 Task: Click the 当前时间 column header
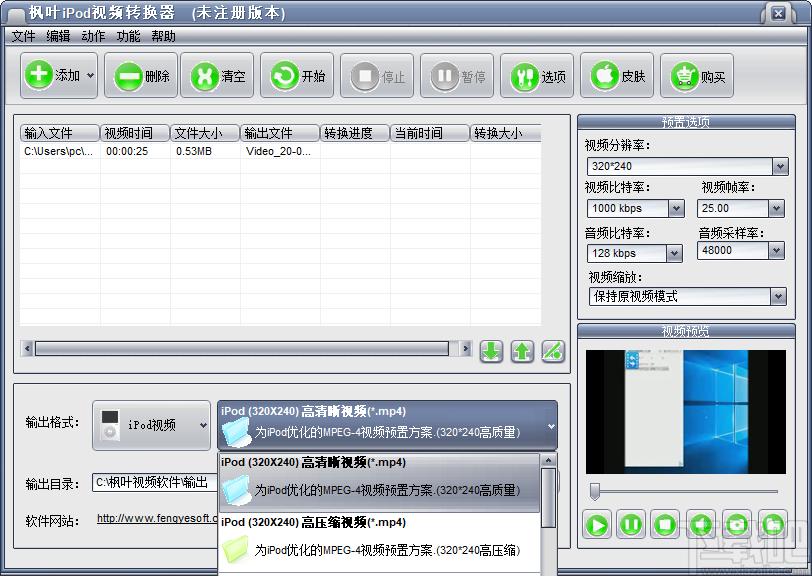429,133
